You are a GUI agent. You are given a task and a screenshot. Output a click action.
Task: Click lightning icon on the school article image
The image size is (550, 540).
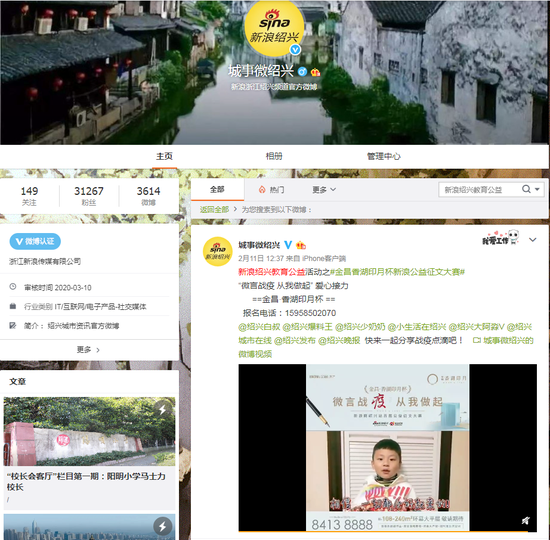(x=162, y=409)
